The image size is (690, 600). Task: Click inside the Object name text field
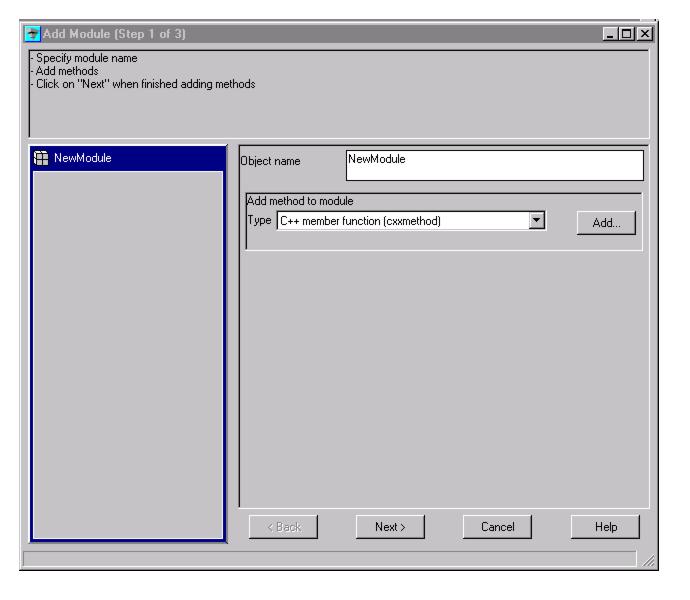pos(494,165)
